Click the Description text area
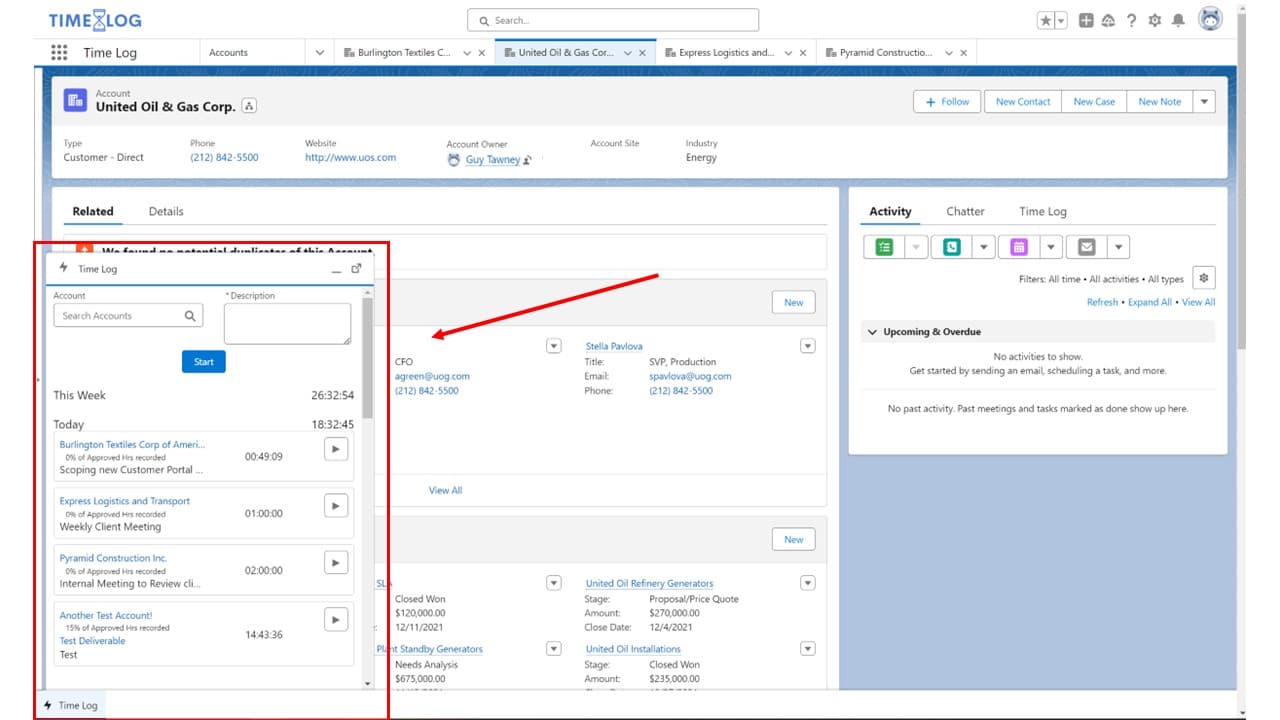This screenshot has height=720, width=1280. (287, 324)
